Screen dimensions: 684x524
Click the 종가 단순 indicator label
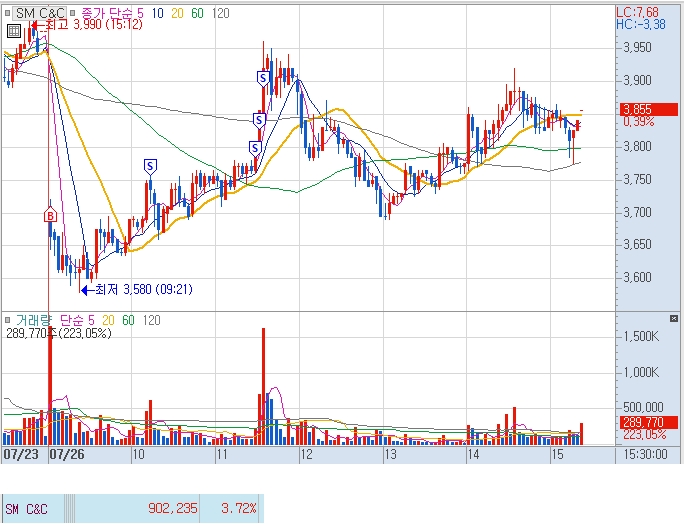coord(108,14)
